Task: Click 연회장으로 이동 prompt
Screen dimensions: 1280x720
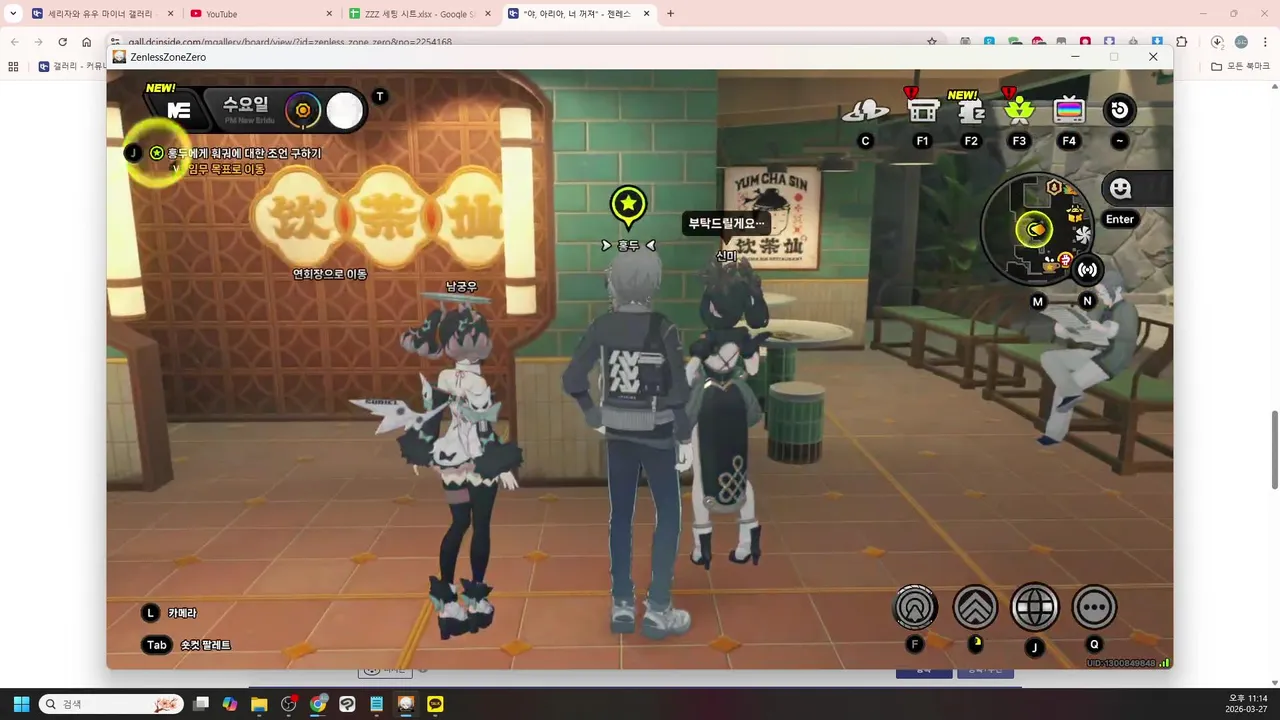Action: [330, 274]
